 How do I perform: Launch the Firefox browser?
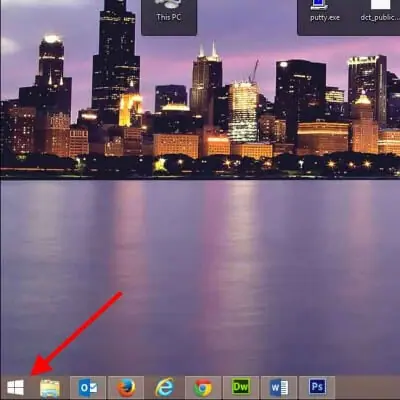click(126, 388)
